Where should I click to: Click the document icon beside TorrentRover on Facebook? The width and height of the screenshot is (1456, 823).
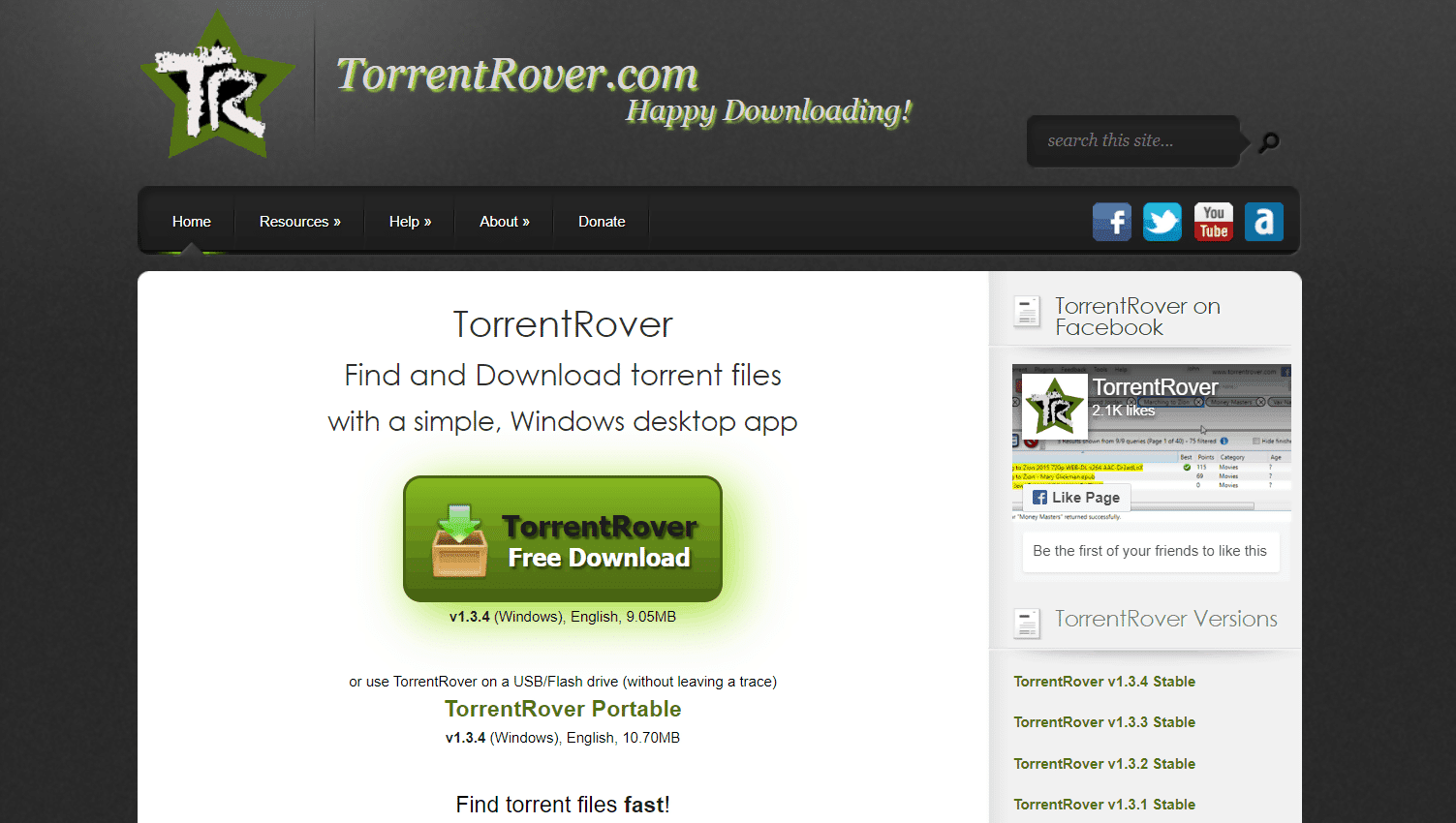[1027, 312]
